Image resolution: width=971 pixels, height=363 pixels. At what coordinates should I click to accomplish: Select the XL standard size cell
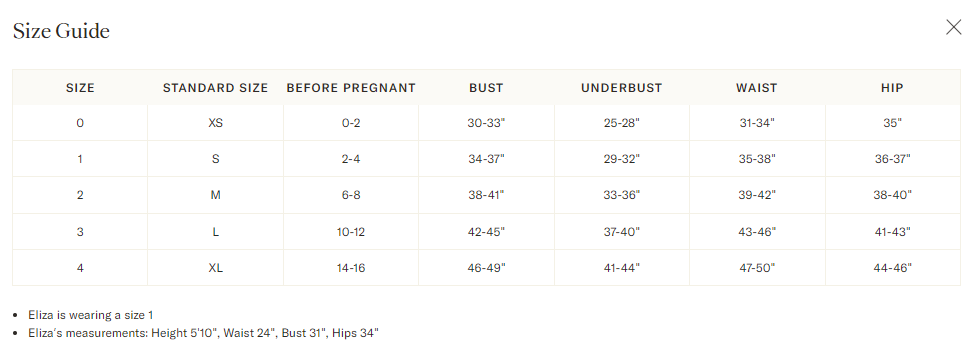[x=216, y=268]
